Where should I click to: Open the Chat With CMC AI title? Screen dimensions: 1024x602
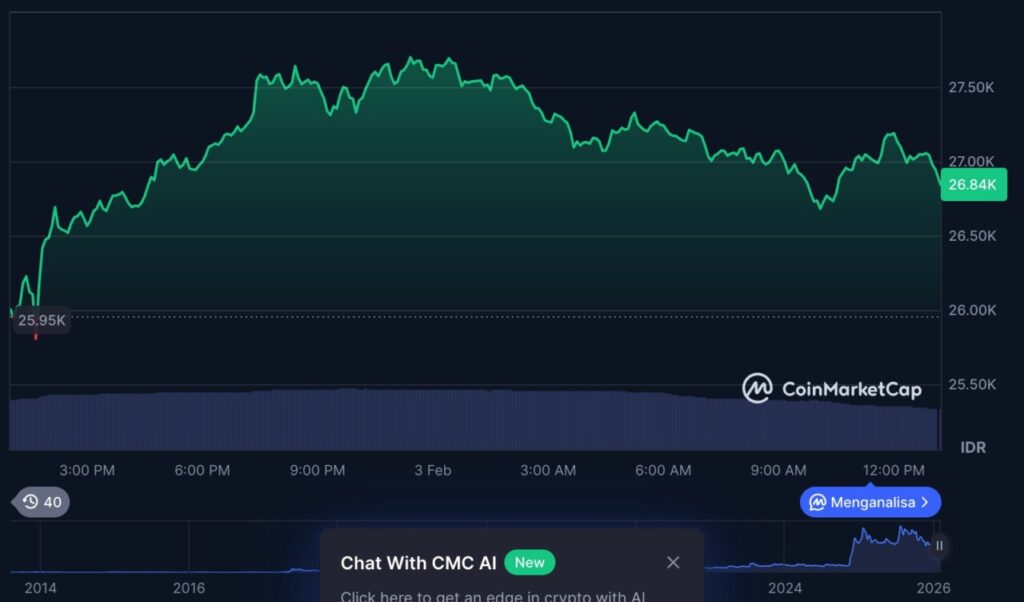click(418, 563)
